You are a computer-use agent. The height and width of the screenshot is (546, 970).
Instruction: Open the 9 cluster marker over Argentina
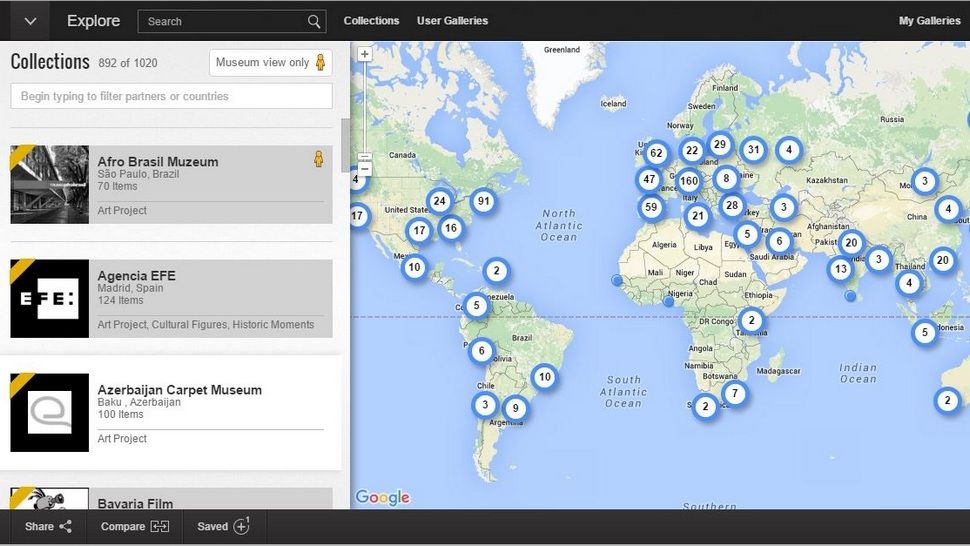pos(515,408)
